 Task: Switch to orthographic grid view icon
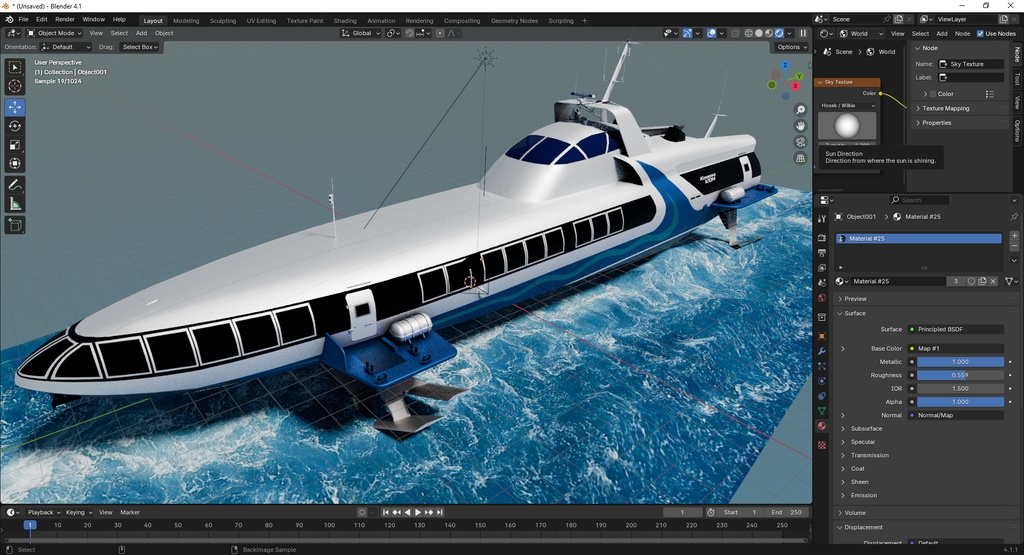coord(800,159)
